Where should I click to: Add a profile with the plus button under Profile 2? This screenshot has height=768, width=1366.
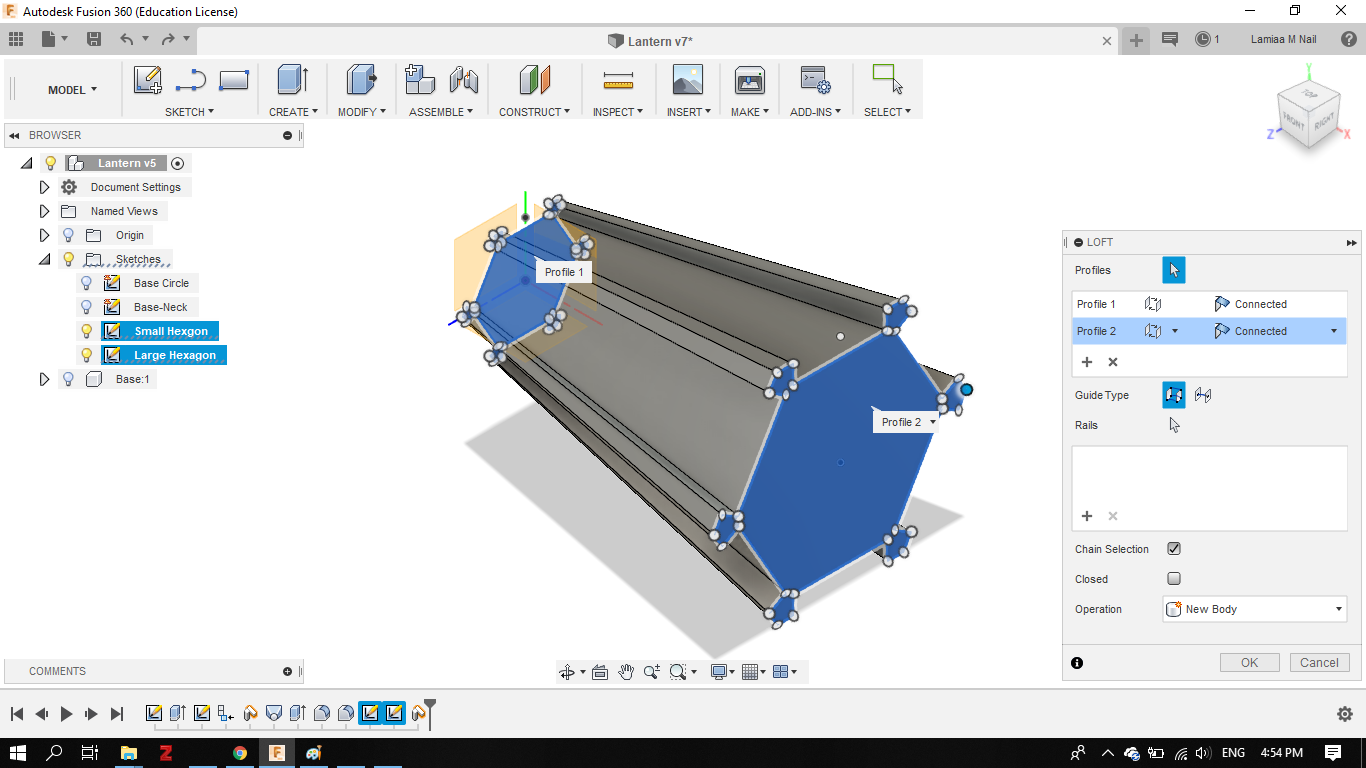pyautogui.click(x=1087, y=362)
